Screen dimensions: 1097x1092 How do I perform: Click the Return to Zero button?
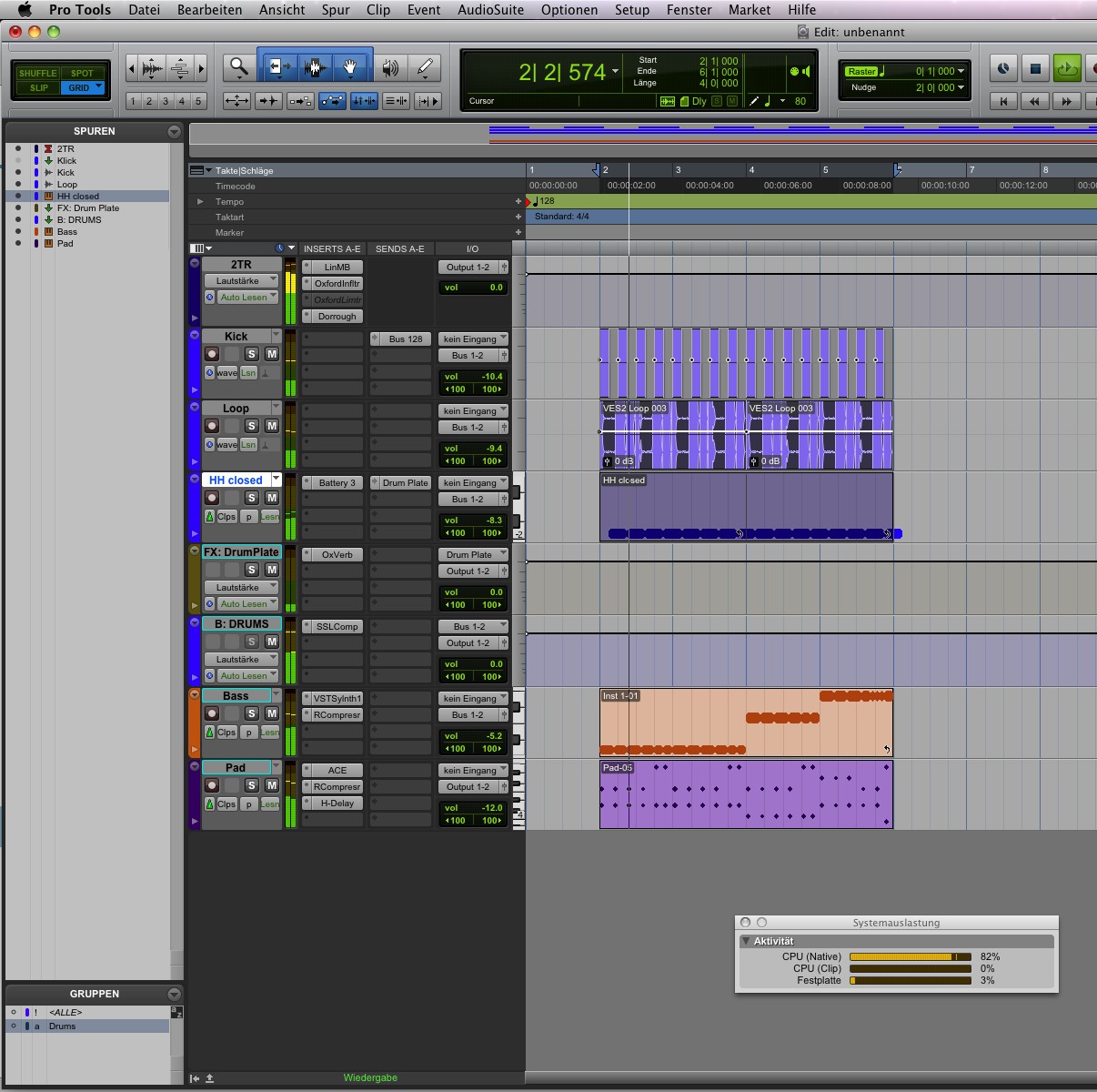pos(1003,101)
